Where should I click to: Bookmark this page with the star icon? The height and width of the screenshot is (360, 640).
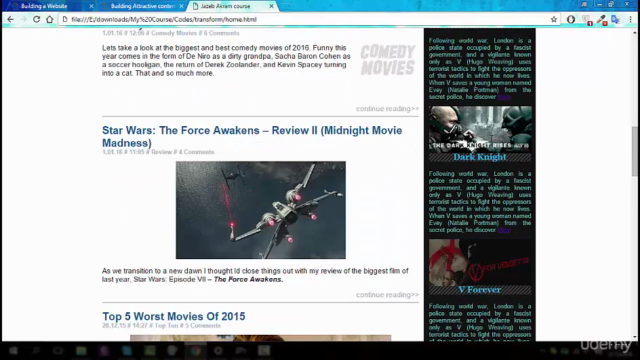pyautogui.click(x=553, y=19)
